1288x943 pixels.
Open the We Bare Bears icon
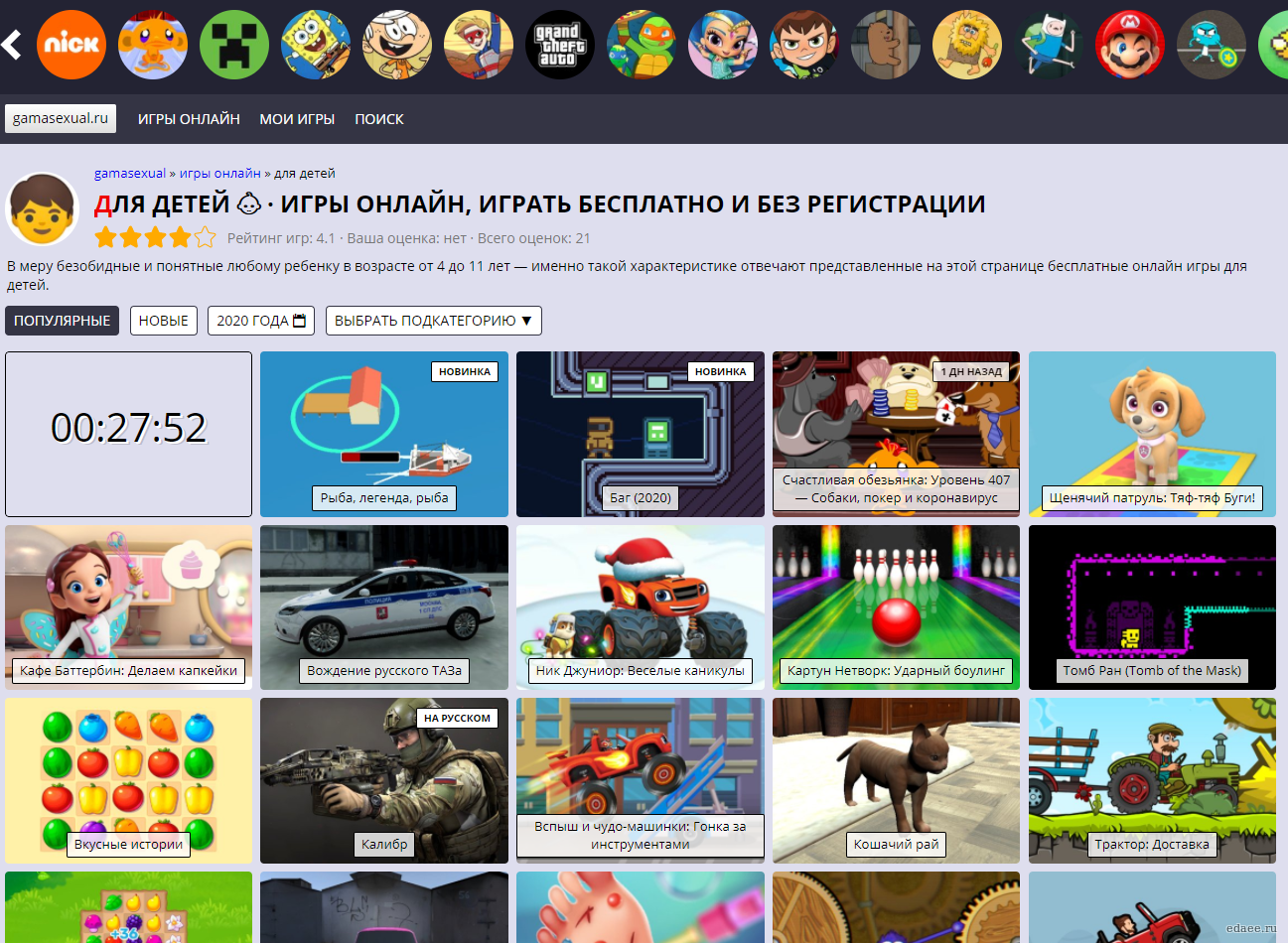pyautogui.click(x=886, y=45)
